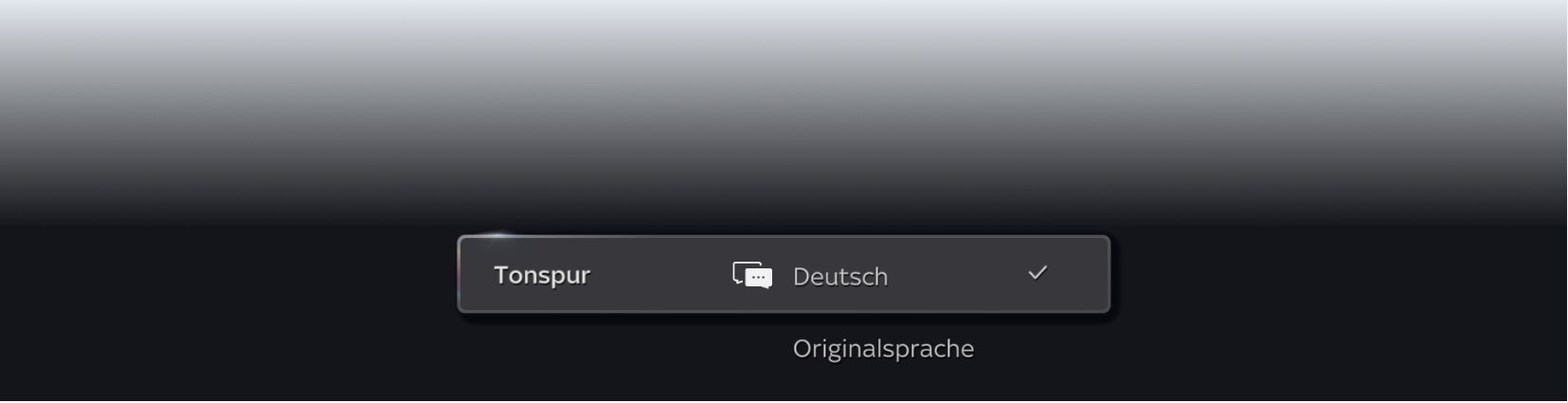Click the Tonspur label
Image resolution: width=1568 pixels, height=403 pixels.
[x=542, y=276]
